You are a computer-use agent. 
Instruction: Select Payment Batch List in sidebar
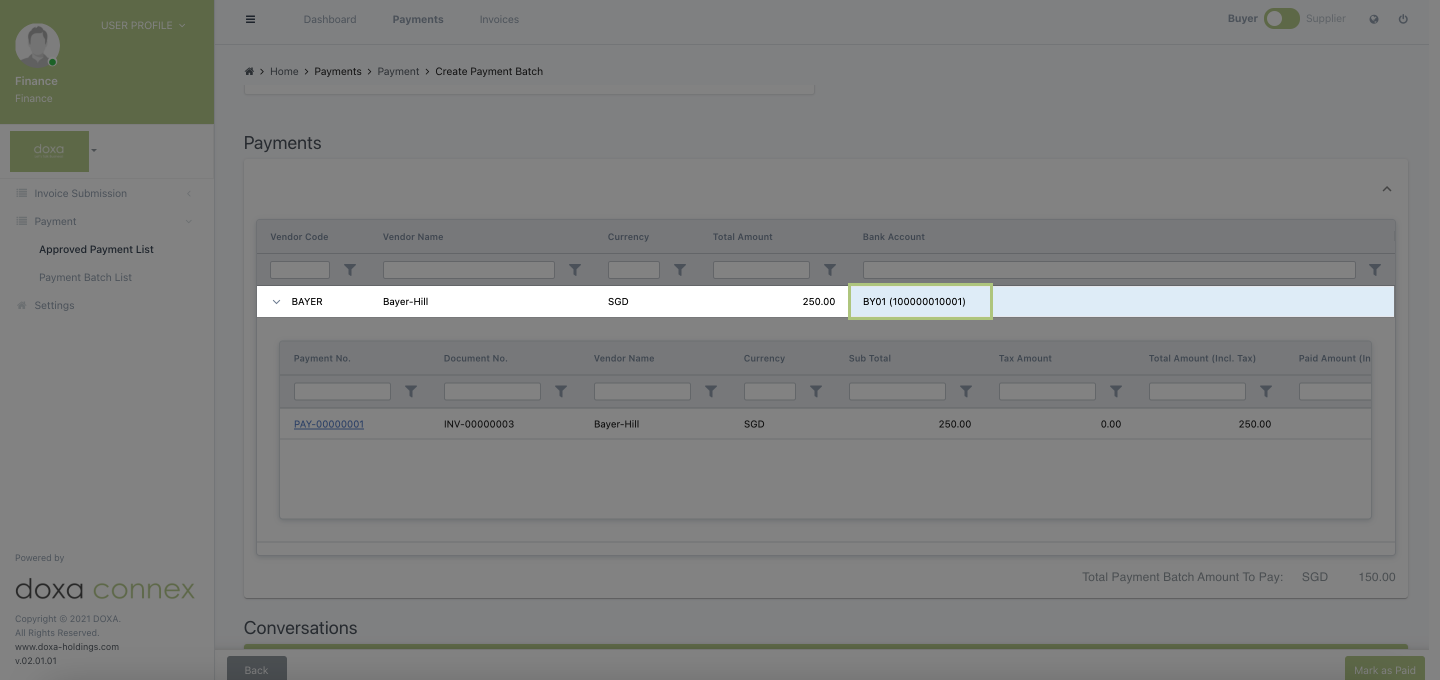pos(85,277)
